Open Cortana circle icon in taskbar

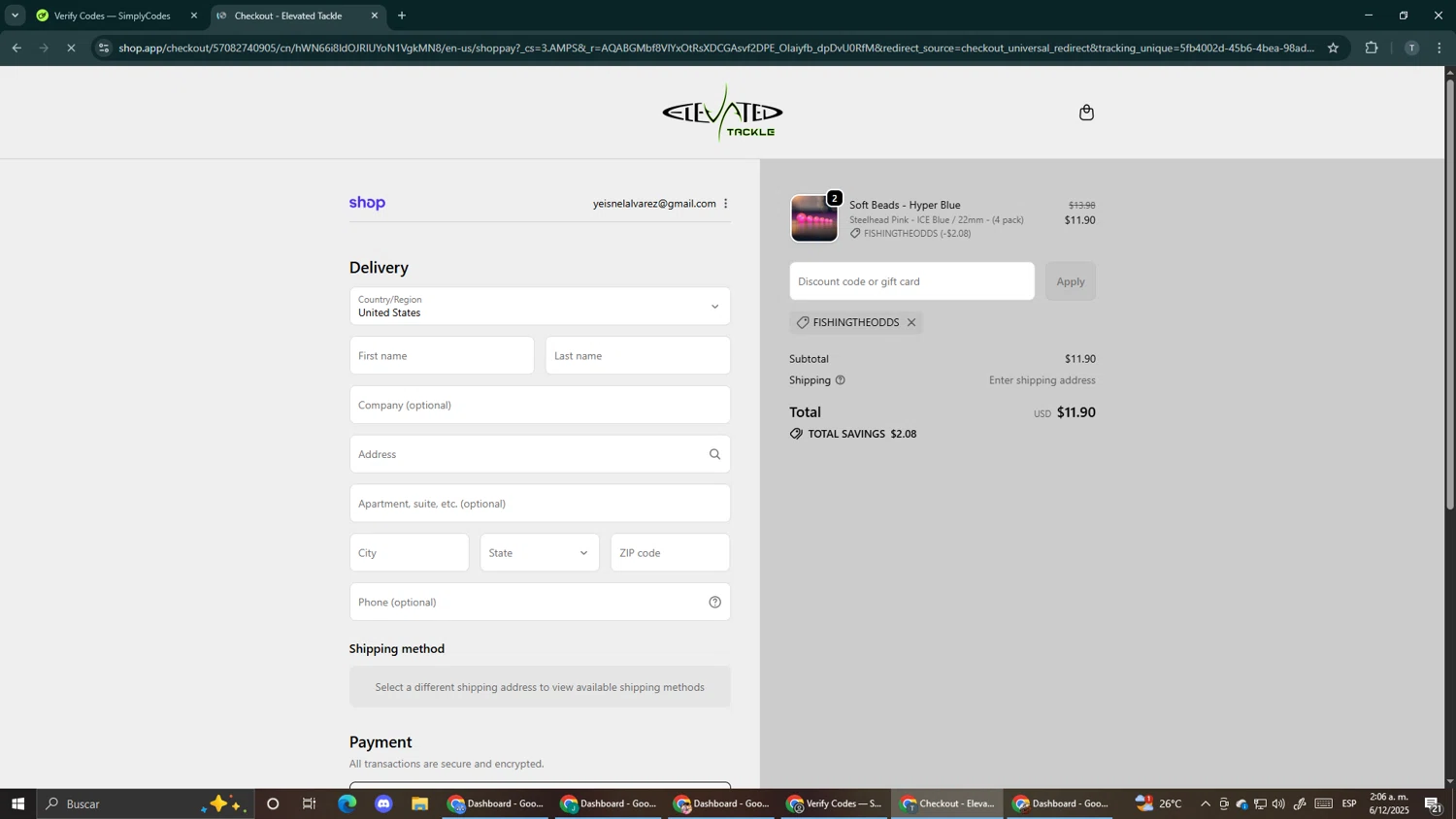(273, 803)
